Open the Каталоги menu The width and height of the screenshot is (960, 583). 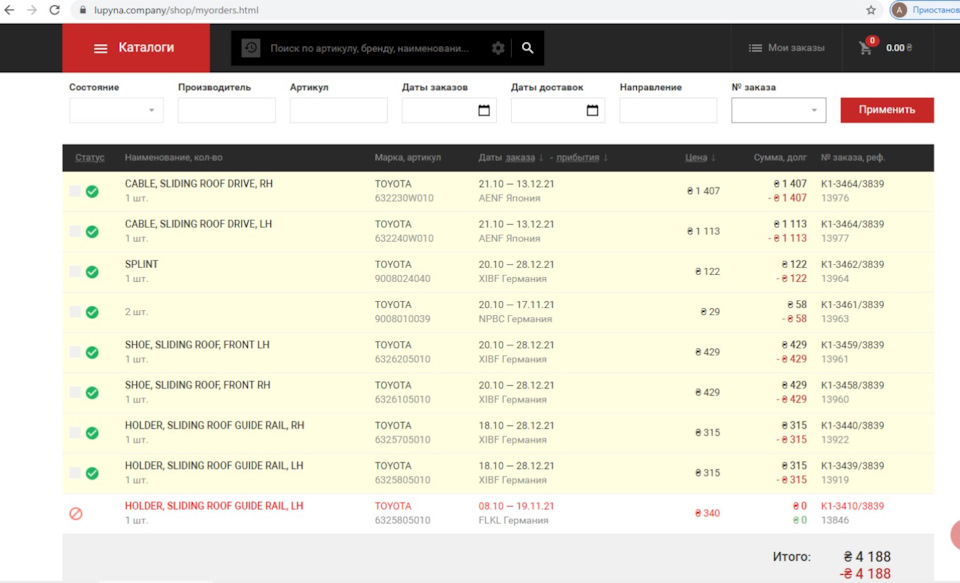(x=136, y=48)
